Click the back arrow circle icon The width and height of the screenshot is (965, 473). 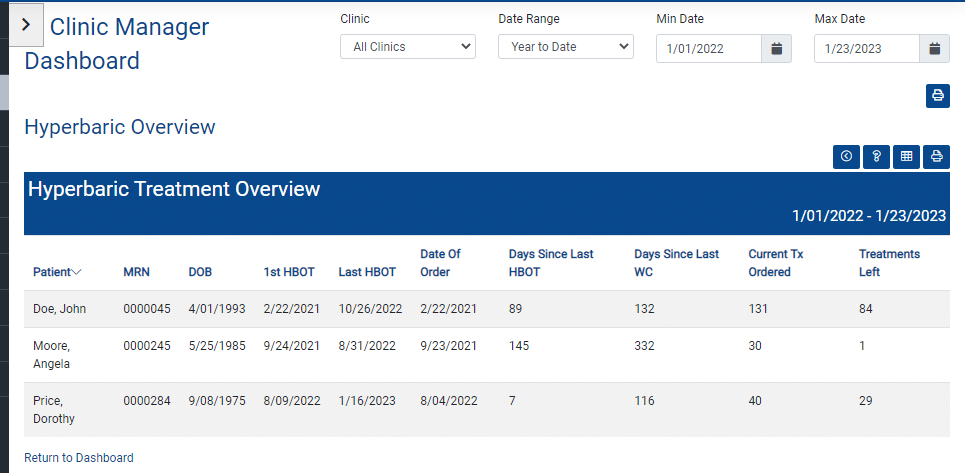[x=846, y=157]
